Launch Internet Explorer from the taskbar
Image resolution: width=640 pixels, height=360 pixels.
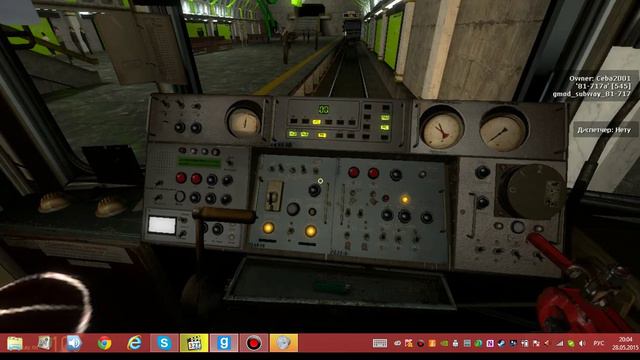click(x=134, y=343)
